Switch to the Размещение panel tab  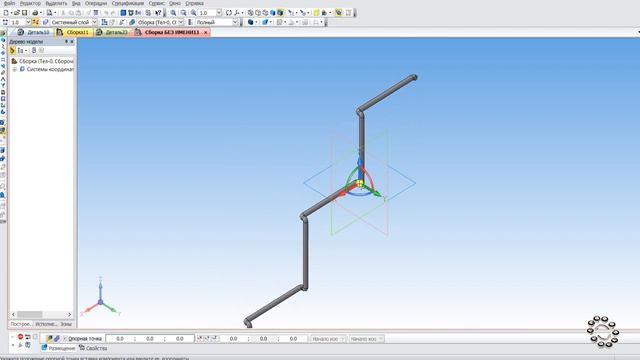tap(58, 348)
